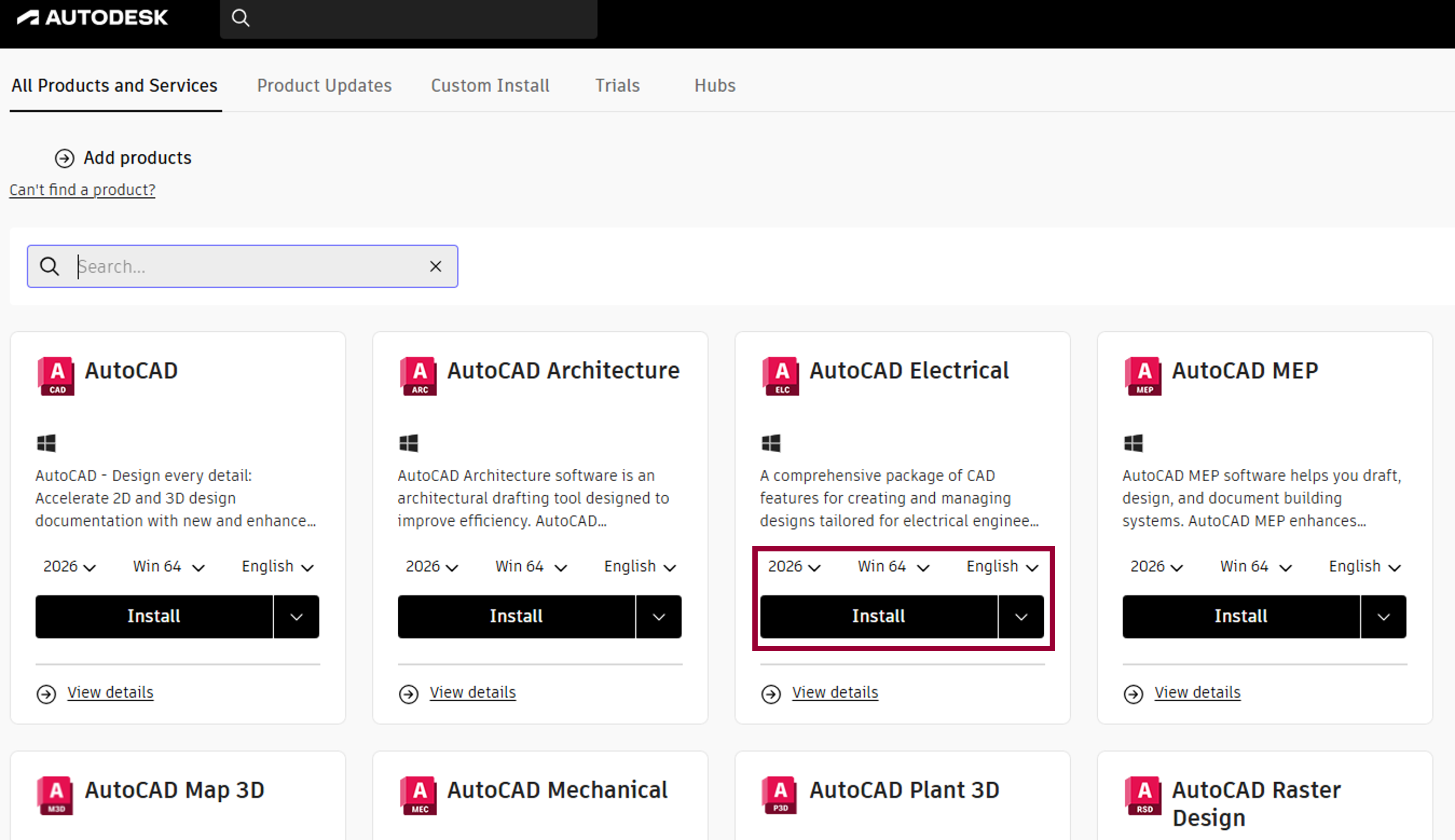Switch to All Products and Services tab
Viewport: 1455px width, 840px height.
[x=114, y=85]
